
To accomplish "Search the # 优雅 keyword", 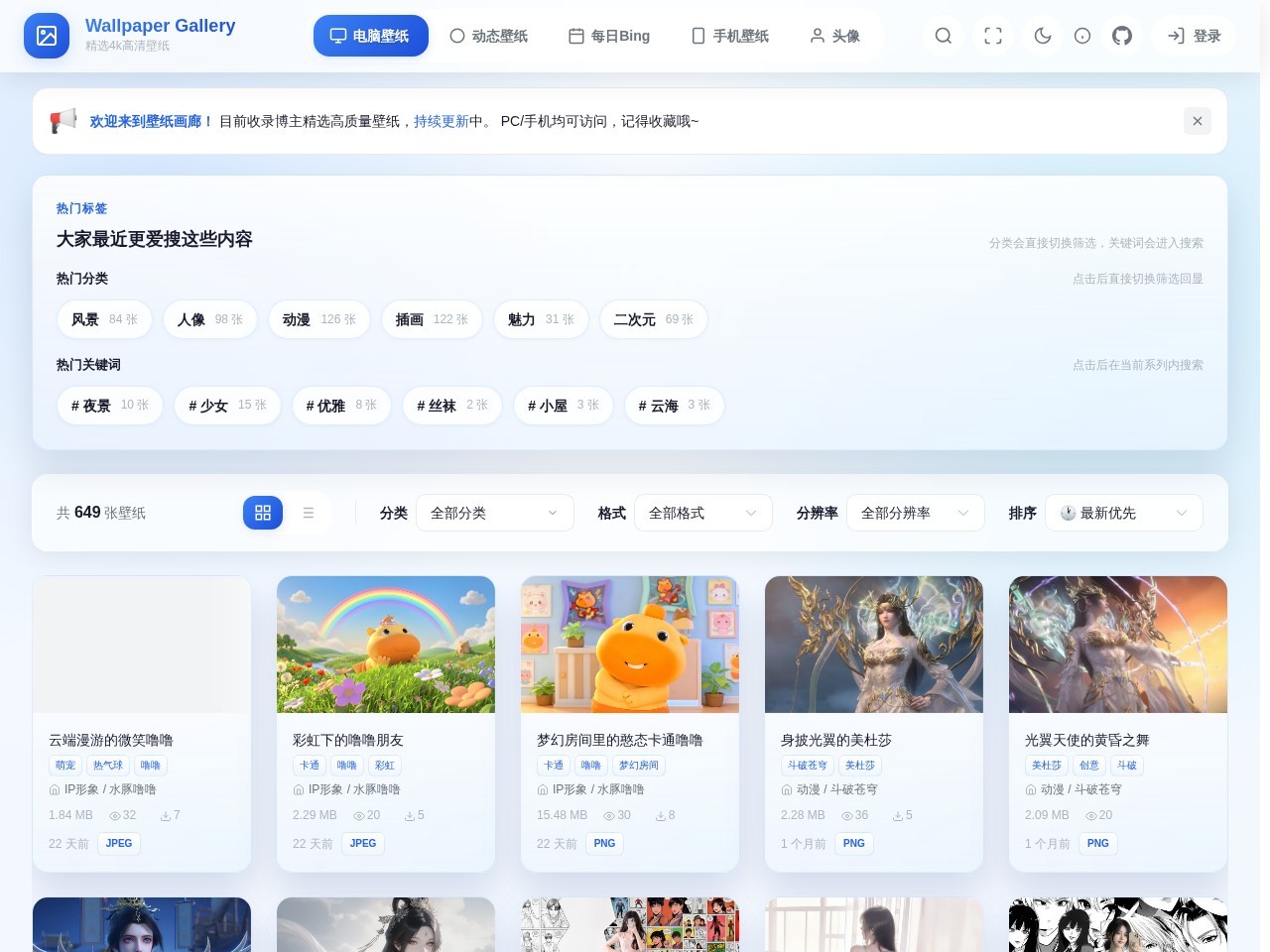I will click(341, 406).
